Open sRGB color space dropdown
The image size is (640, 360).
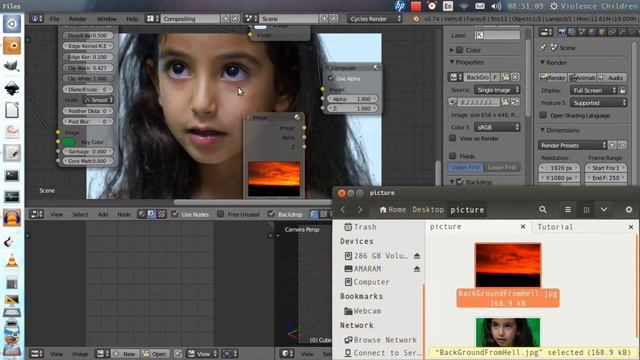coord(497,127)
